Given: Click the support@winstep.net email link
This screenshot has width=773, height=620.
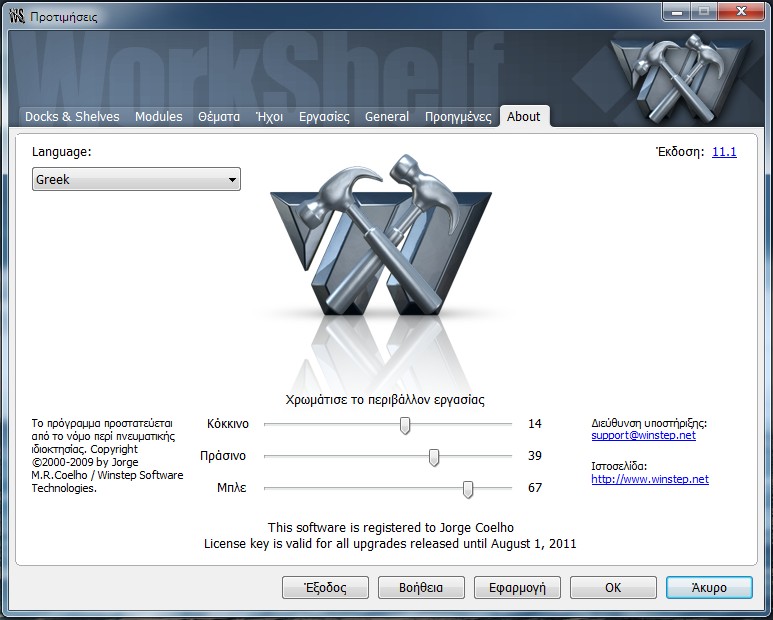Looking at the screenshot, I should 643,435.
